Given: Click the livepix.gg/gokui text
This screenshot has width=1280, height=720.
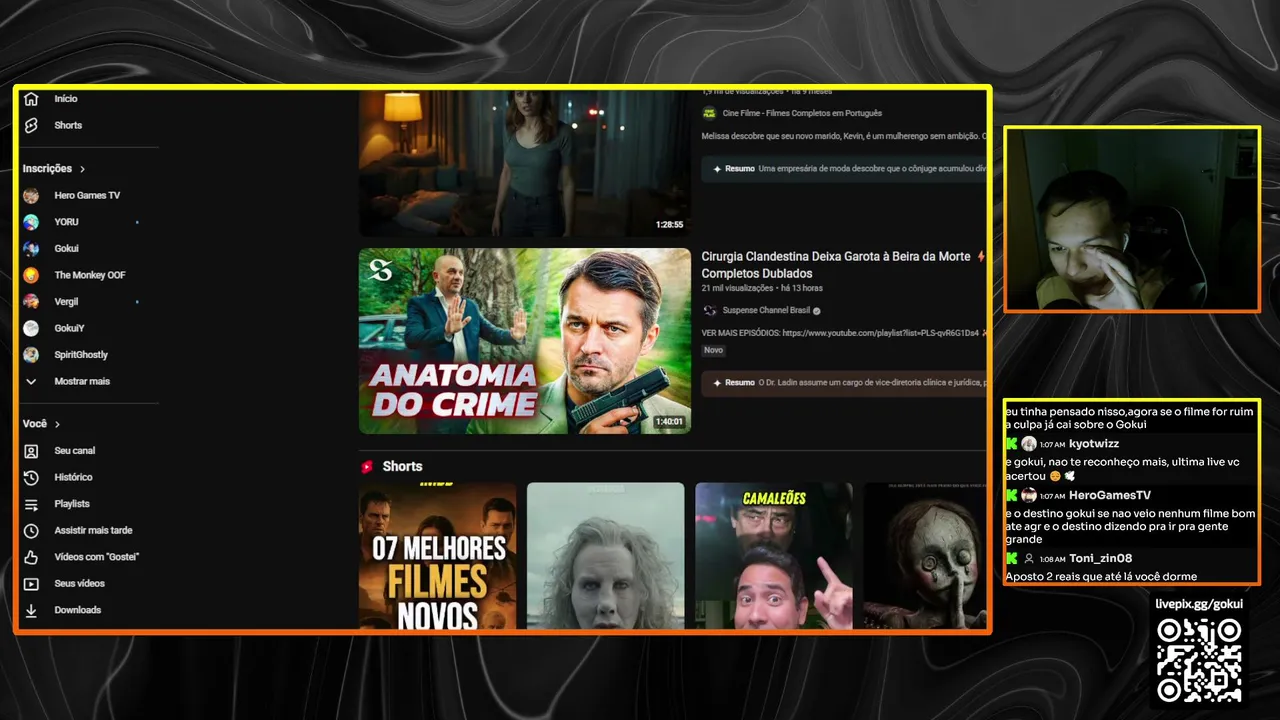Looking at the screenshot, I should [1199, 604].
